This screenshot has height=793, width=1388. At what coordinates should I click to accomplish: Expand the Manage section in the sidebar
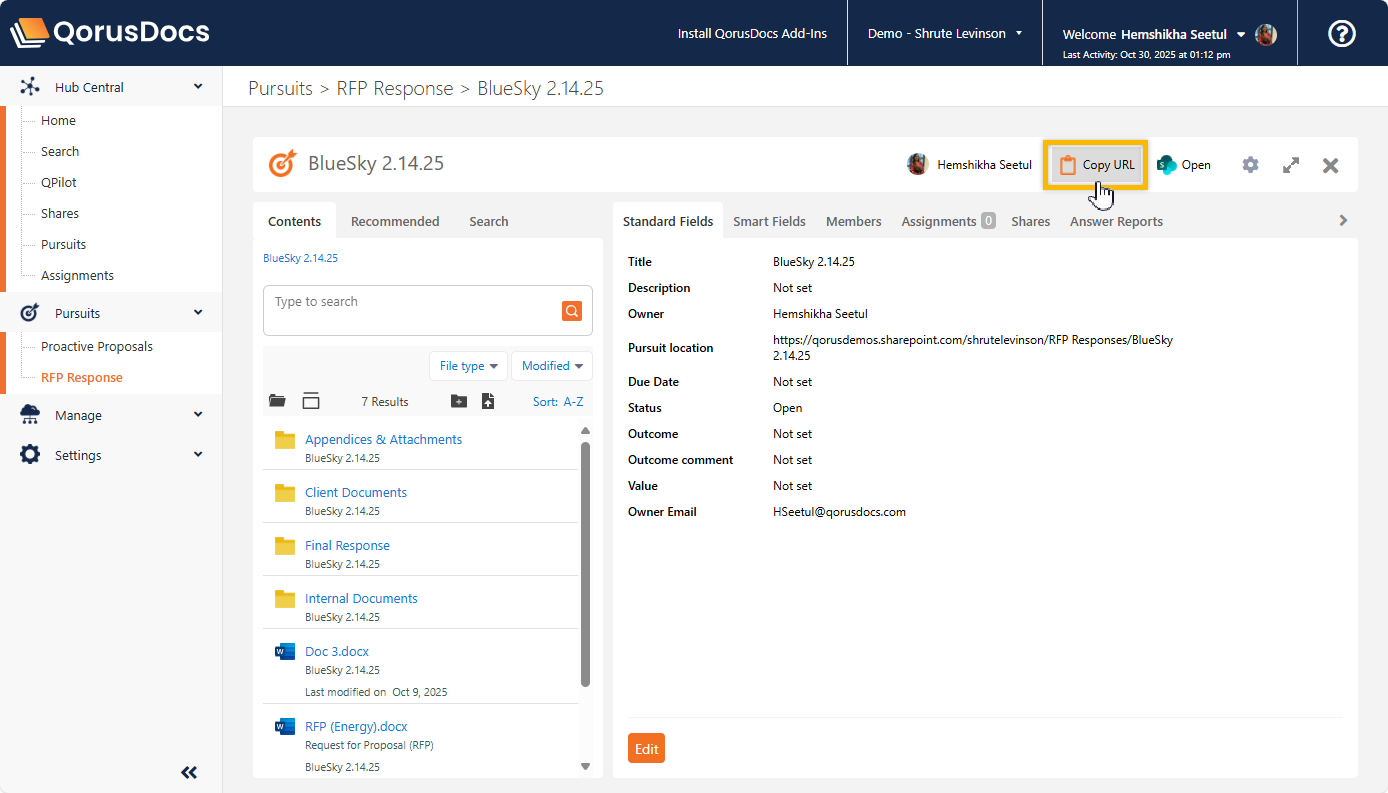click(198, 415)
